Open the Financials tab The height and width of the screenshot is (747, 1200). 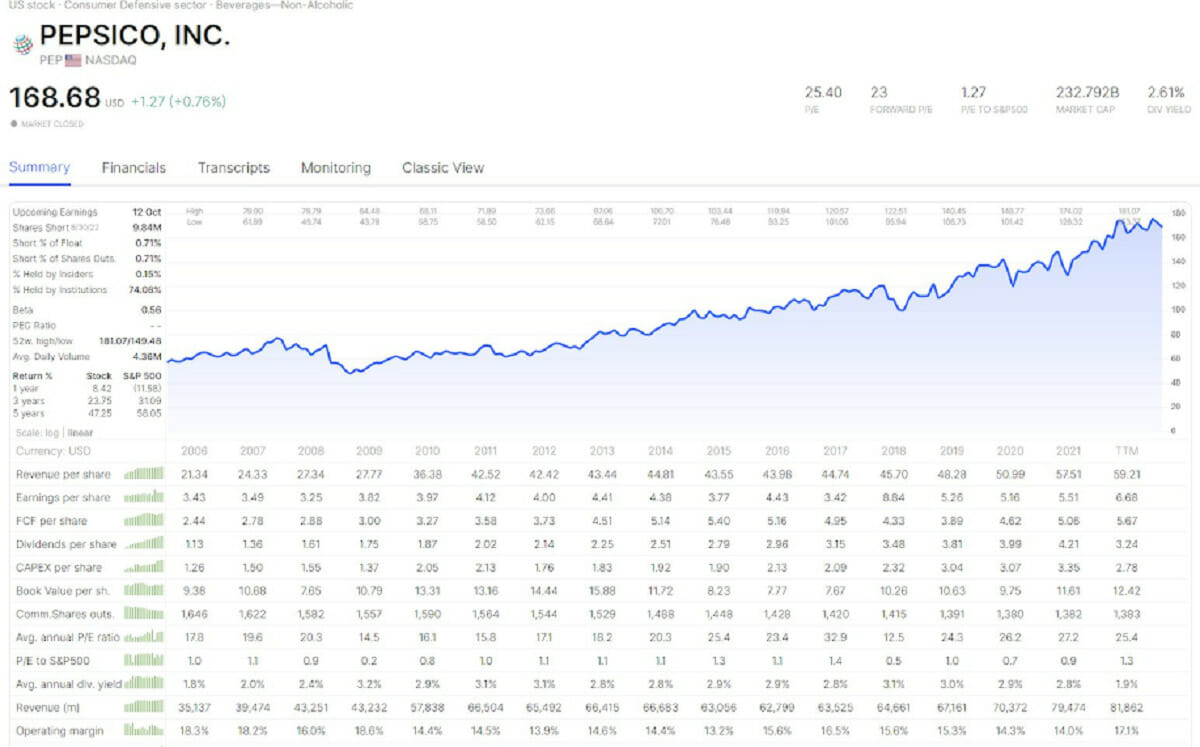coord(133,168)
